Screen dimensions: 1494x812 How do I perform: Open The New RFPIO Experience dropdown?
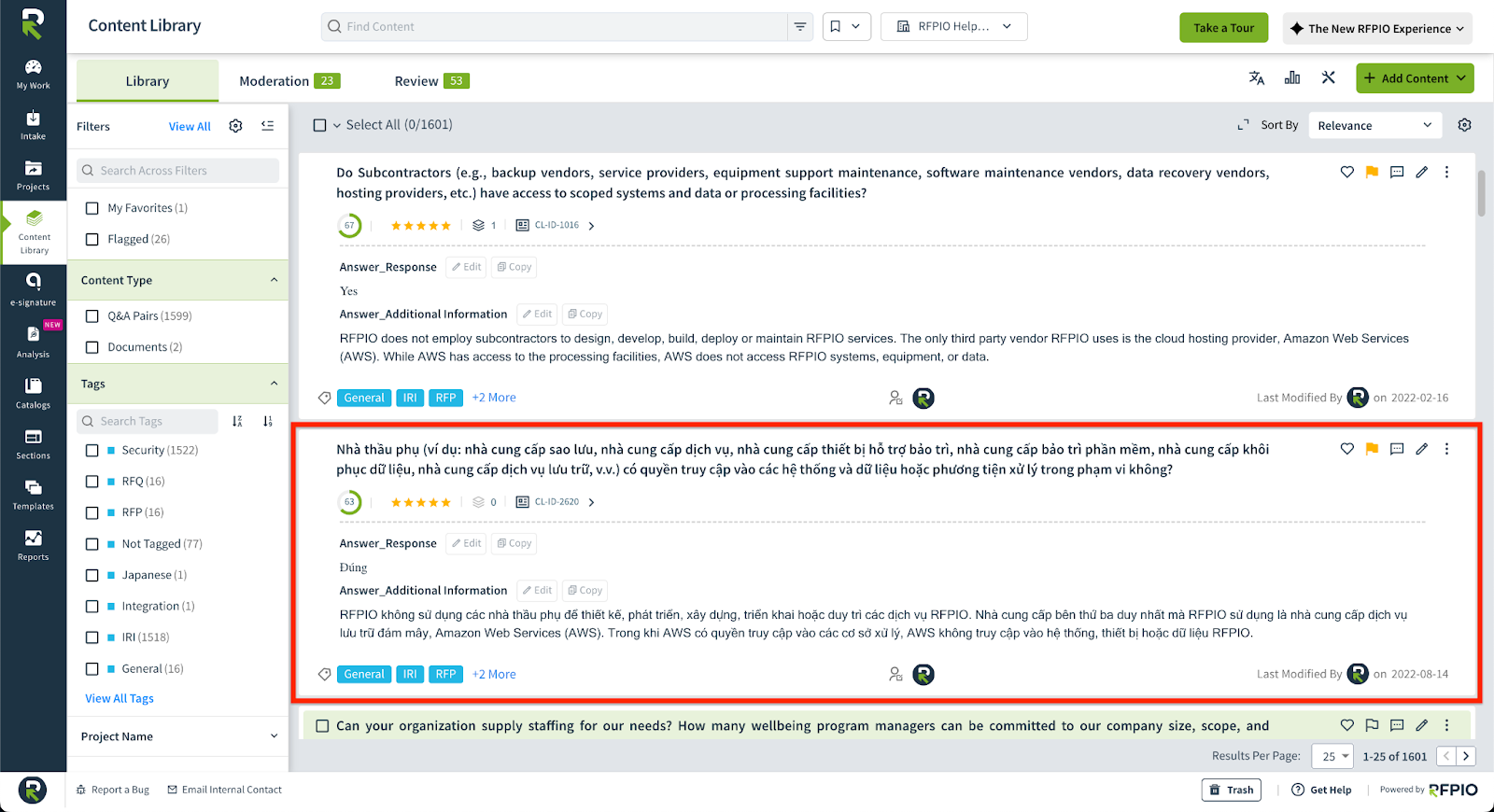[x=1377, y=28]
